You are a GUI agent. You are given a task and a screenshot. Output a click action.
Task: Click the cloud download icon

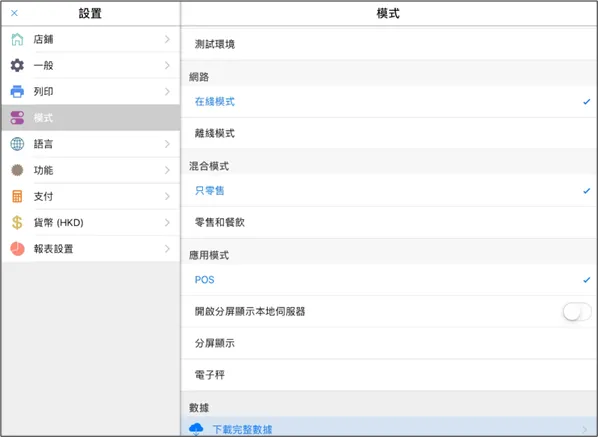[196, 429]
